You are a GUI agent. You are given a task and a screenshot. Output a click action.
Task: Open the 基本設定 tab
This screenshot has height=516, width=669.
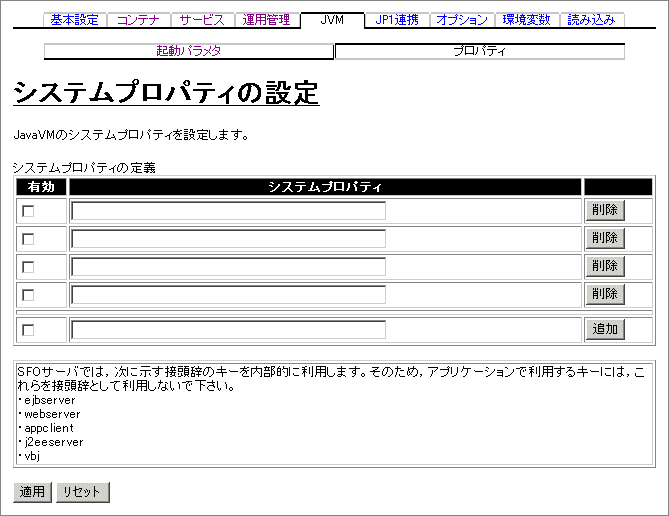click(75, 20)
